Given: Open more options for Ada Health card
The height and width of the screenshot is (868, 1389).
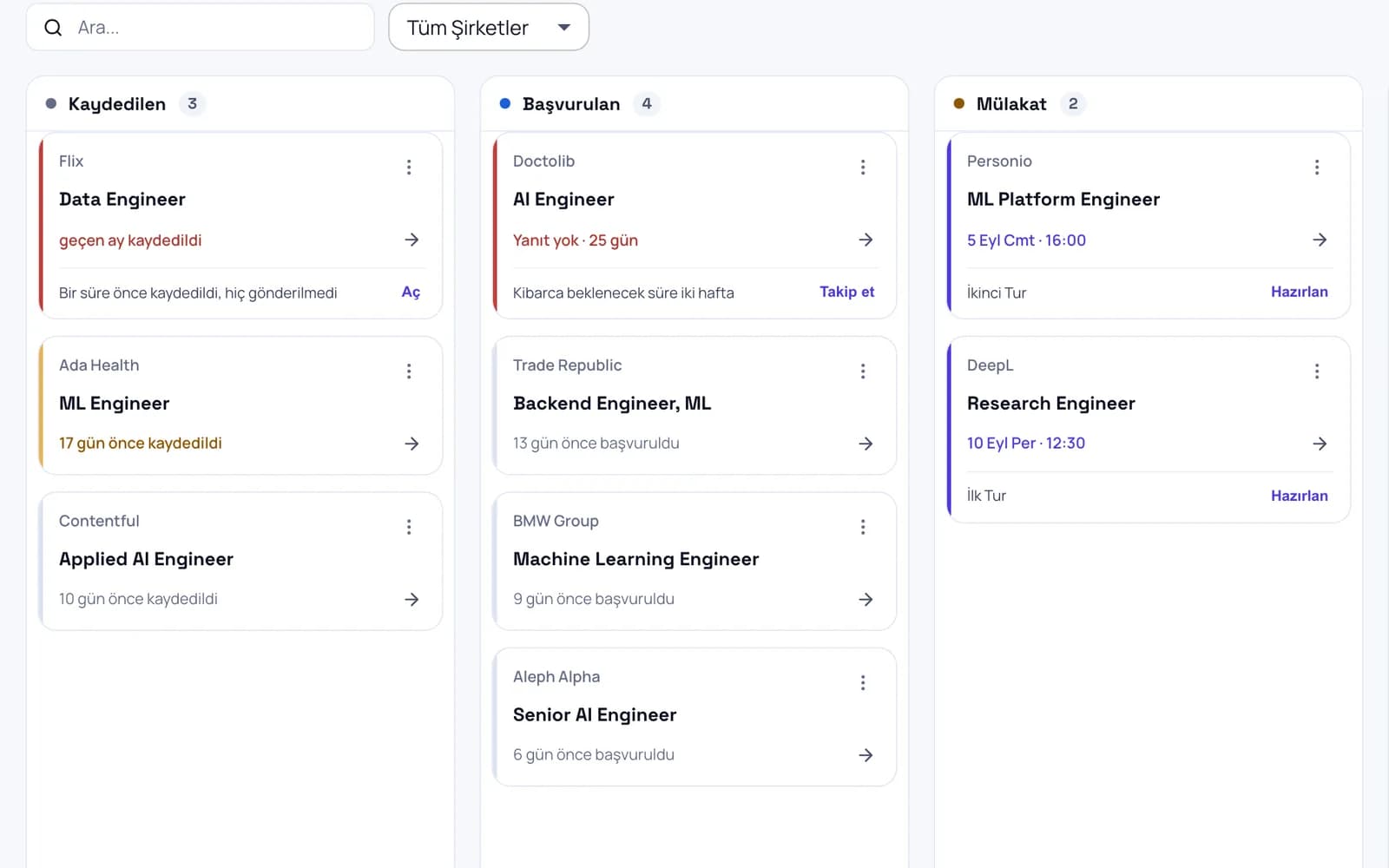Looking at the screenshot, I should (x=409, y=372).
